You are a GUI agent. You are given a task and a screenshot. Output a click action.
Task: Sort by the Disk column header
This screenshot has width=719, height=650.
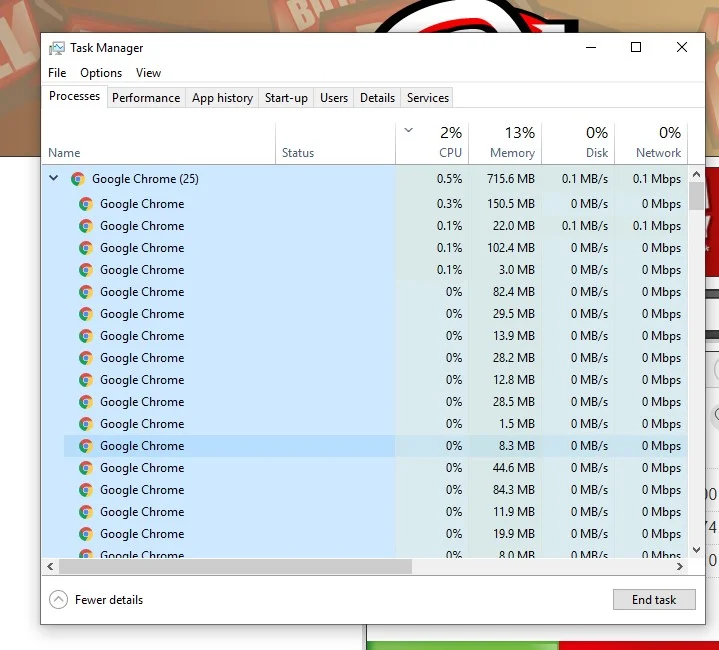click(x=578, y=143)
